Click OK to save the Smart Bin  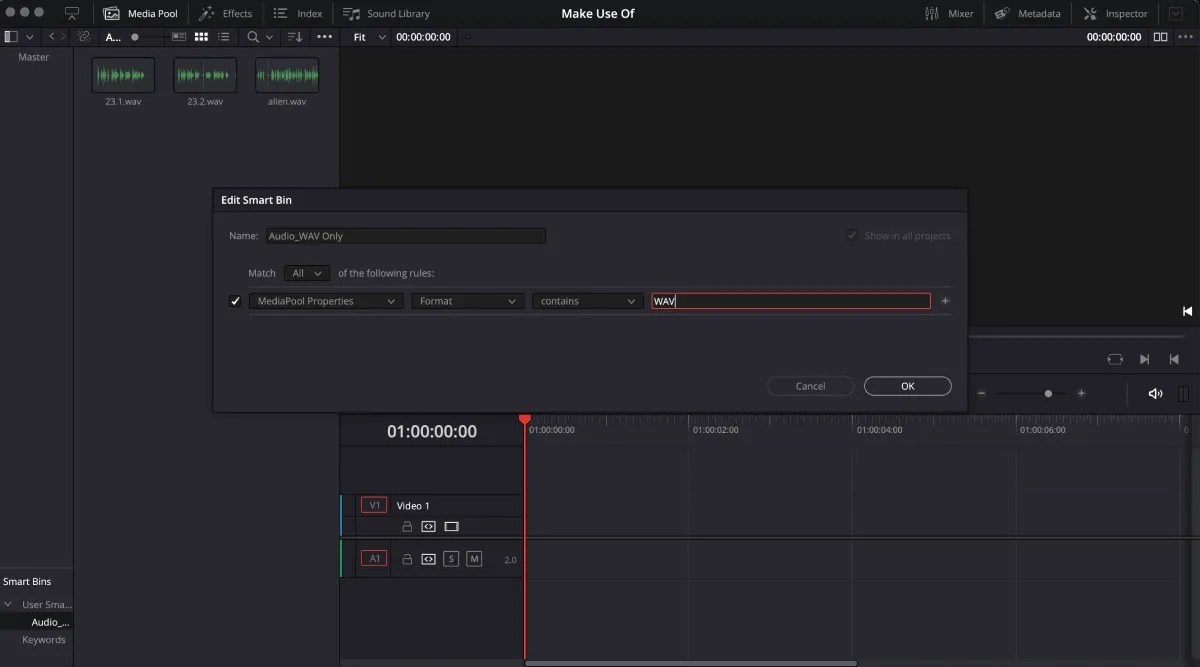[906, 386]
